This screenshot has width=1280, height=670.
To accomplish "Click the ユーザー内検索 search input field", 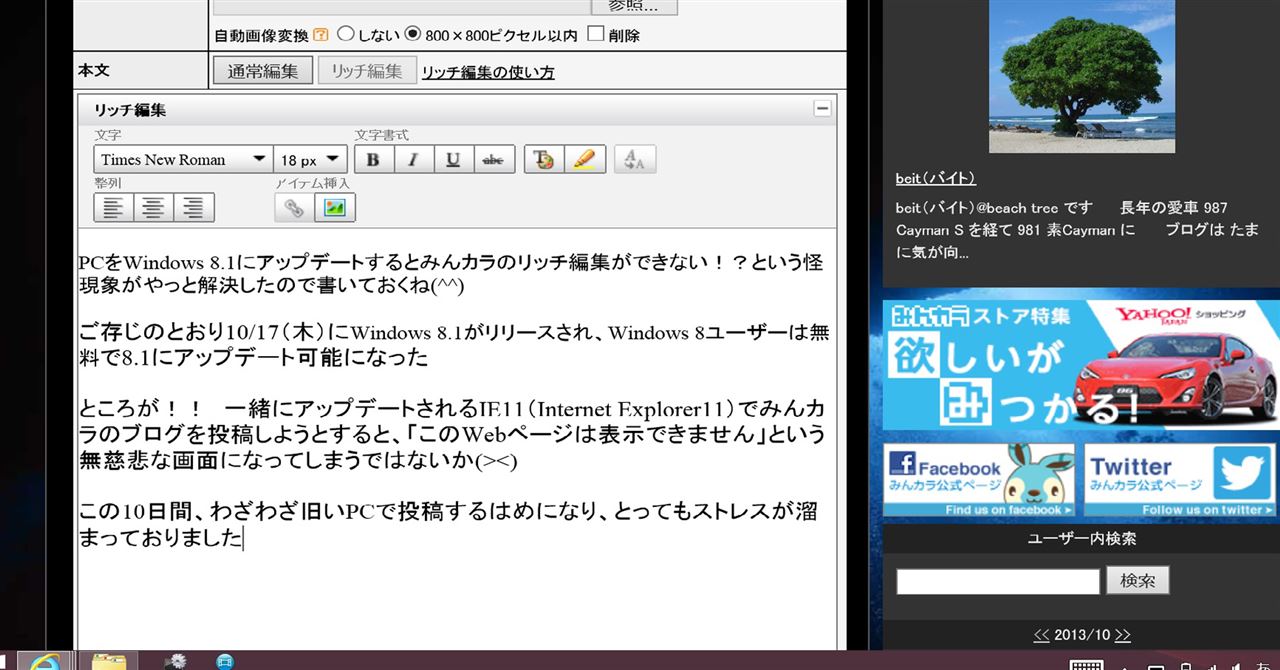I will pyautogui.click(x=998, y=581).
